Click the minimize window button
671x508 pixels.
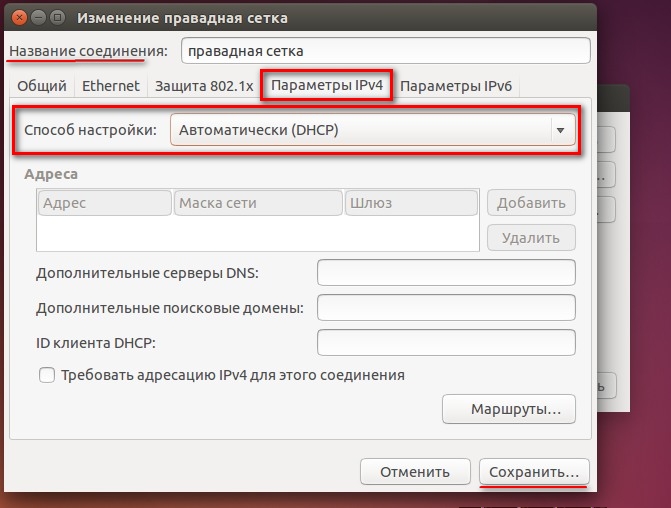point(38,18)
